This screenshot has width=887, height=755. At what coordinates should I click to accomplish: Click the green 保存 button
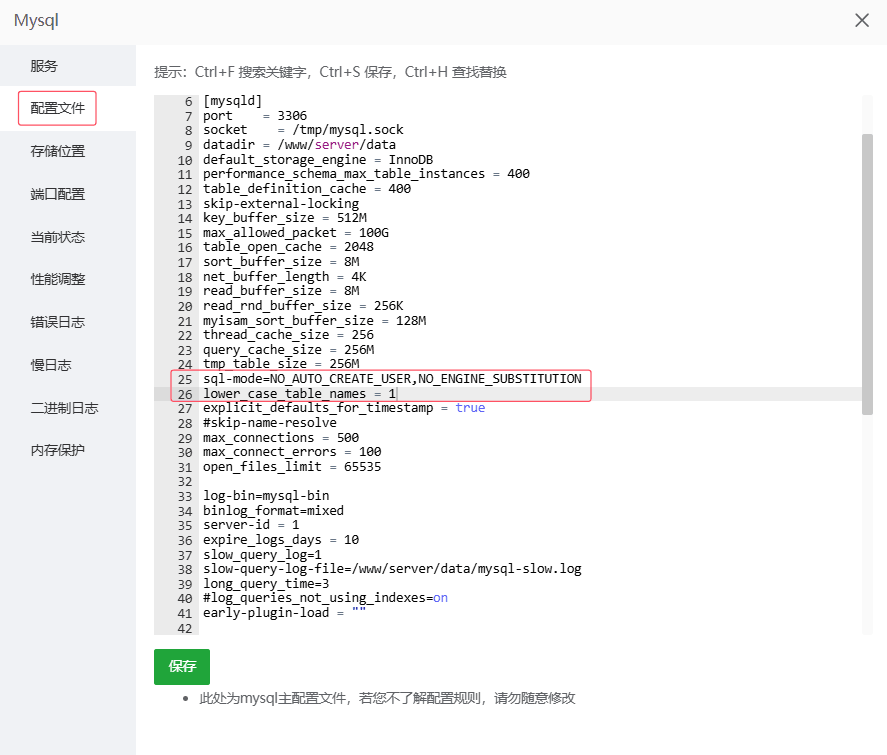point(182,667)
